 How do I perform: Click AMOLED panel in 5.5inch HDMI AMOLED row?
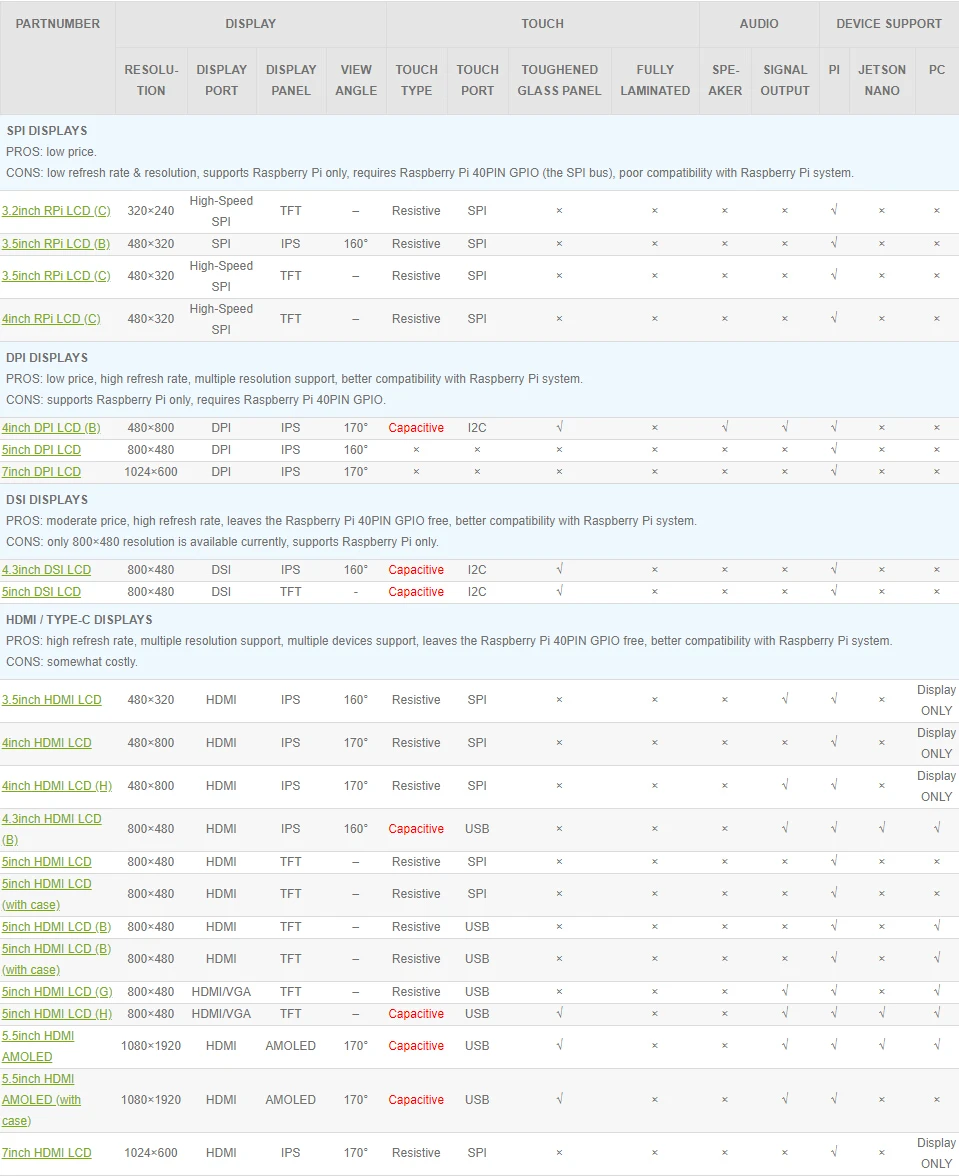click(291, 1046)
